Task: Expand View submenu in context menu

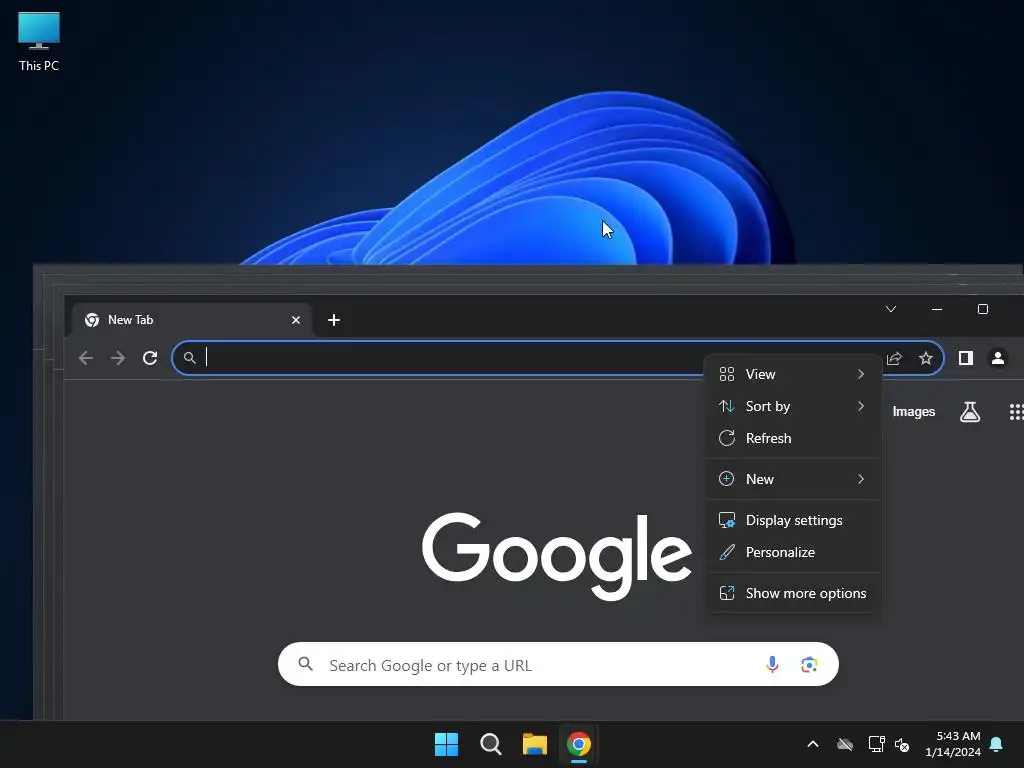Action: click(792, 374)
